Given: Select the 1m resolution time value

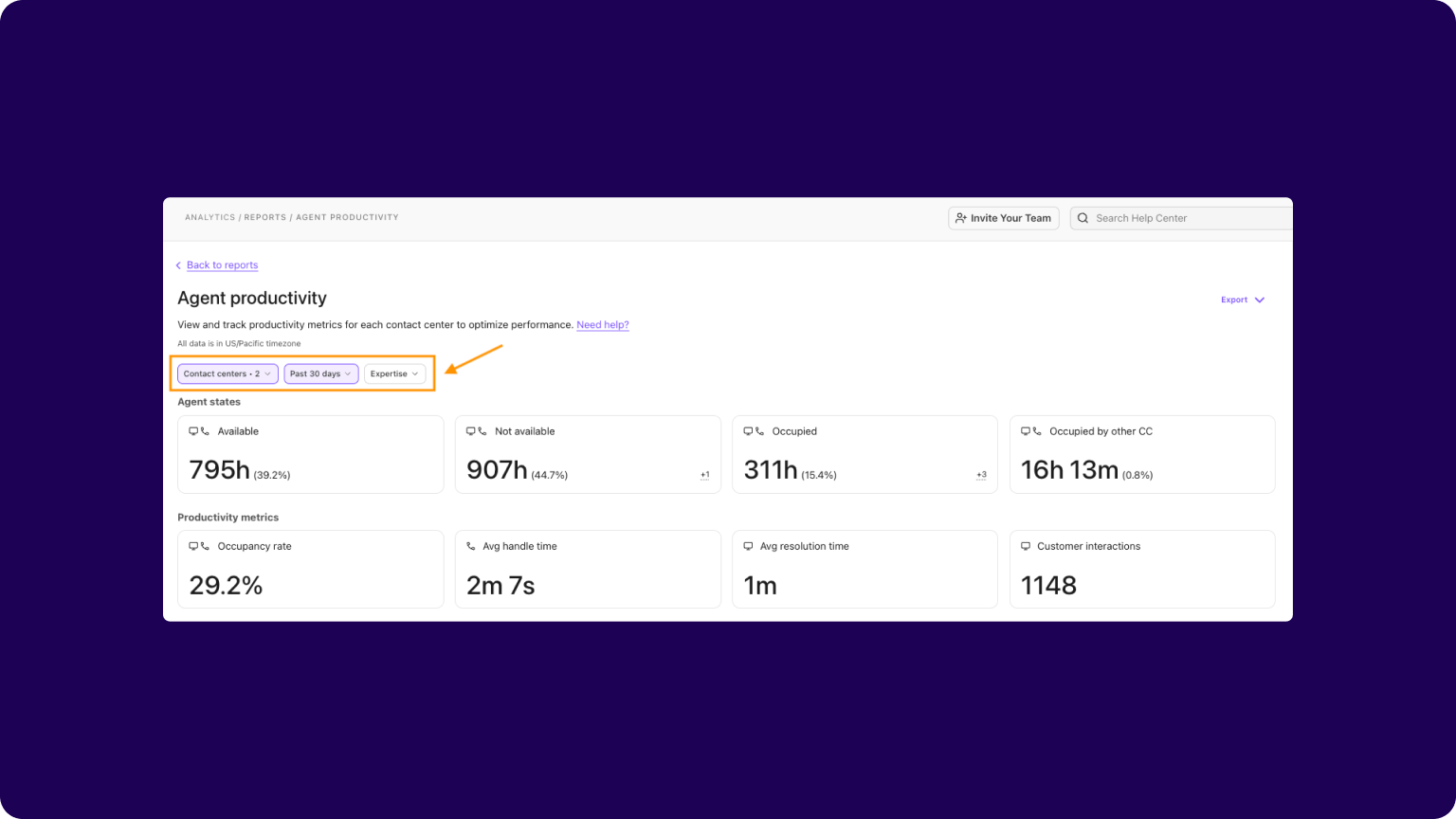Looking at the screenshot, I should click(760, 586).
